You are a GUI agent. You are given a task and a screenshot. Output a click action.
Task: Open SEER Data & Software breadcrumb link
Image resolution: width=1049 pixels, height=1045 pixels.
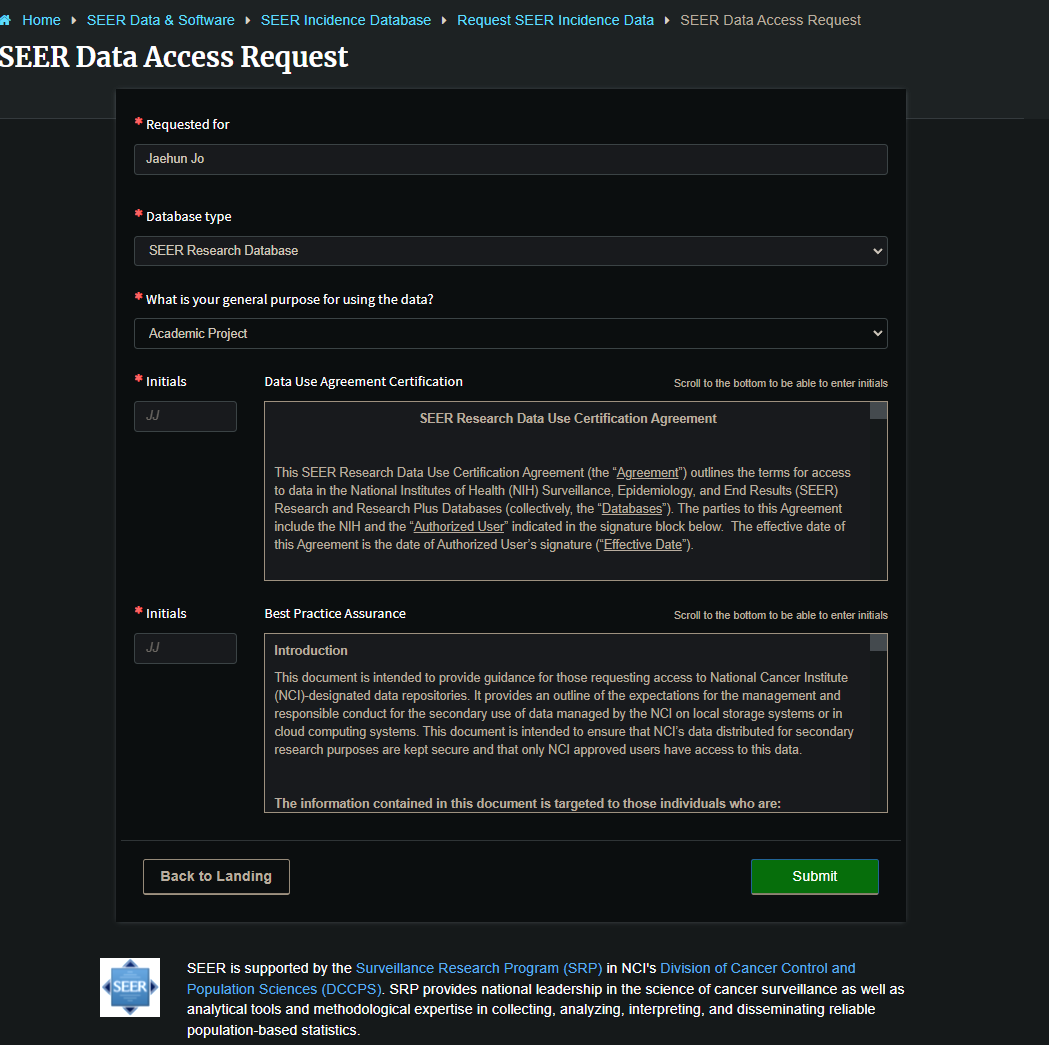click(161, 20)
